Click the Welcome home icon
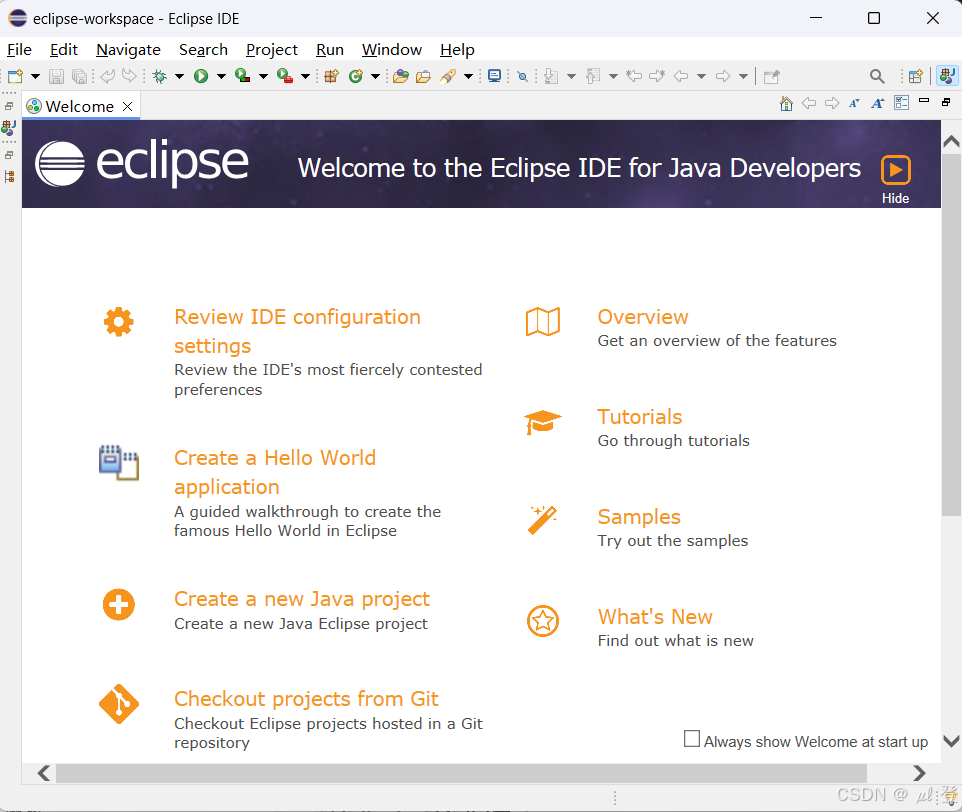The image size is (962, 812). coord(786,103)
